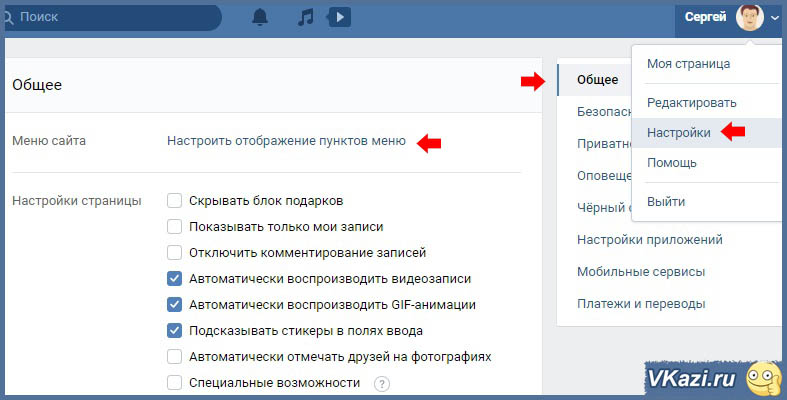Uncheck Автоматически воспроизводить GIF-анимации
The image size is (787, 400).
pyautogui.click(x=174, y=305)
